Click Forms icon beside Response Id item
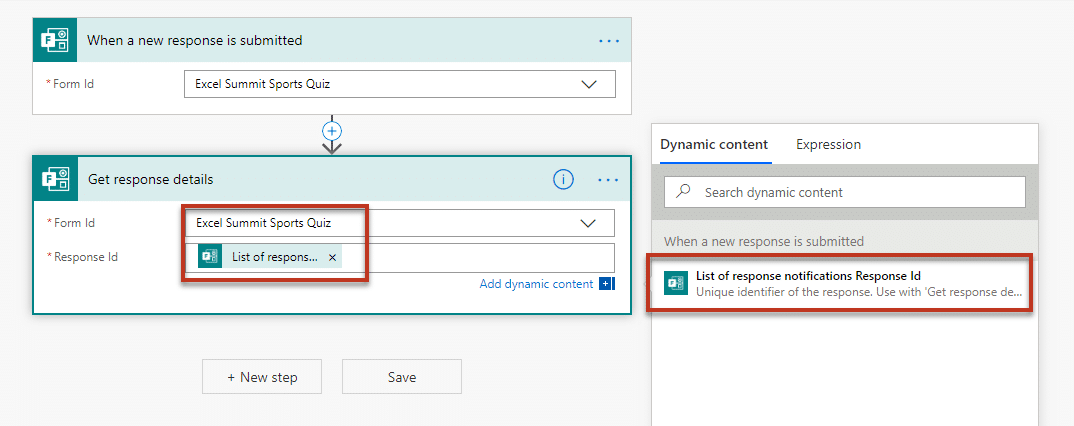The image size is (1074, 426). point(676,284)
